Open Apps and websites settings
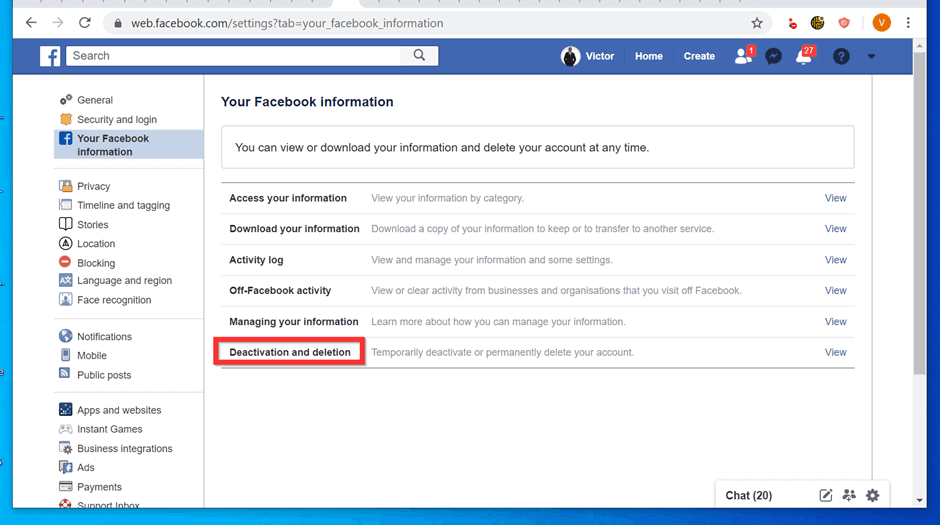Viewport: 940px width, 525px height. point(119,410)
